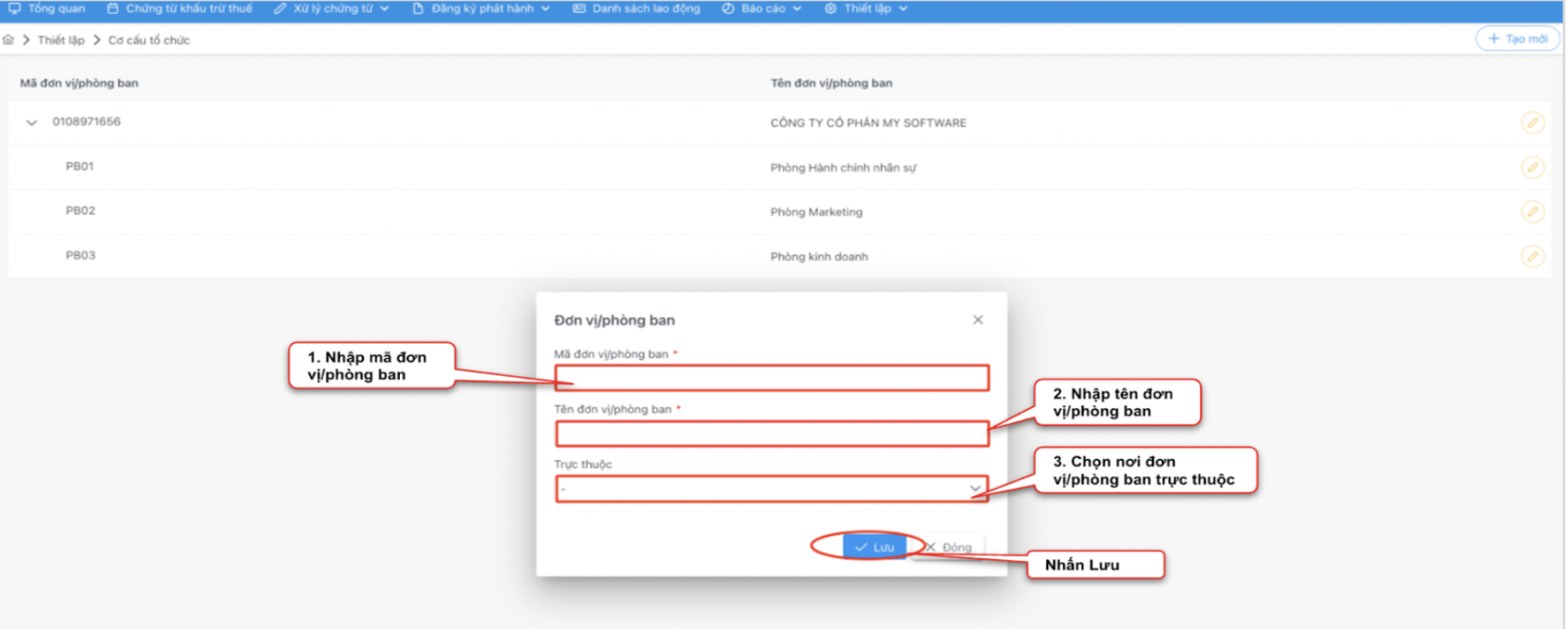Click edit pencil for Phòng kinh doanh
Image resolution: width=1568 pixels, height=629 pixels.
(x=1532, y=257)
